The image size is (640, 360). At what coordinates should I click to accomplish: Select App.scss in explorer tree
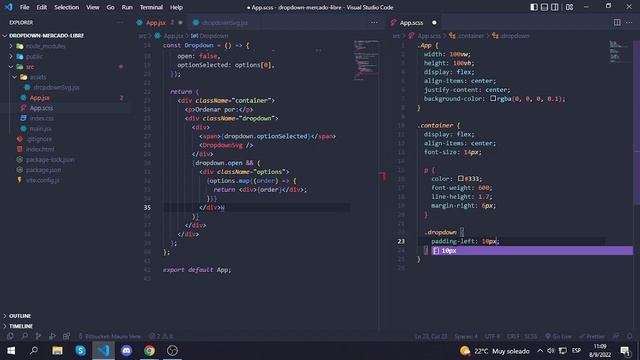(41, 108)
